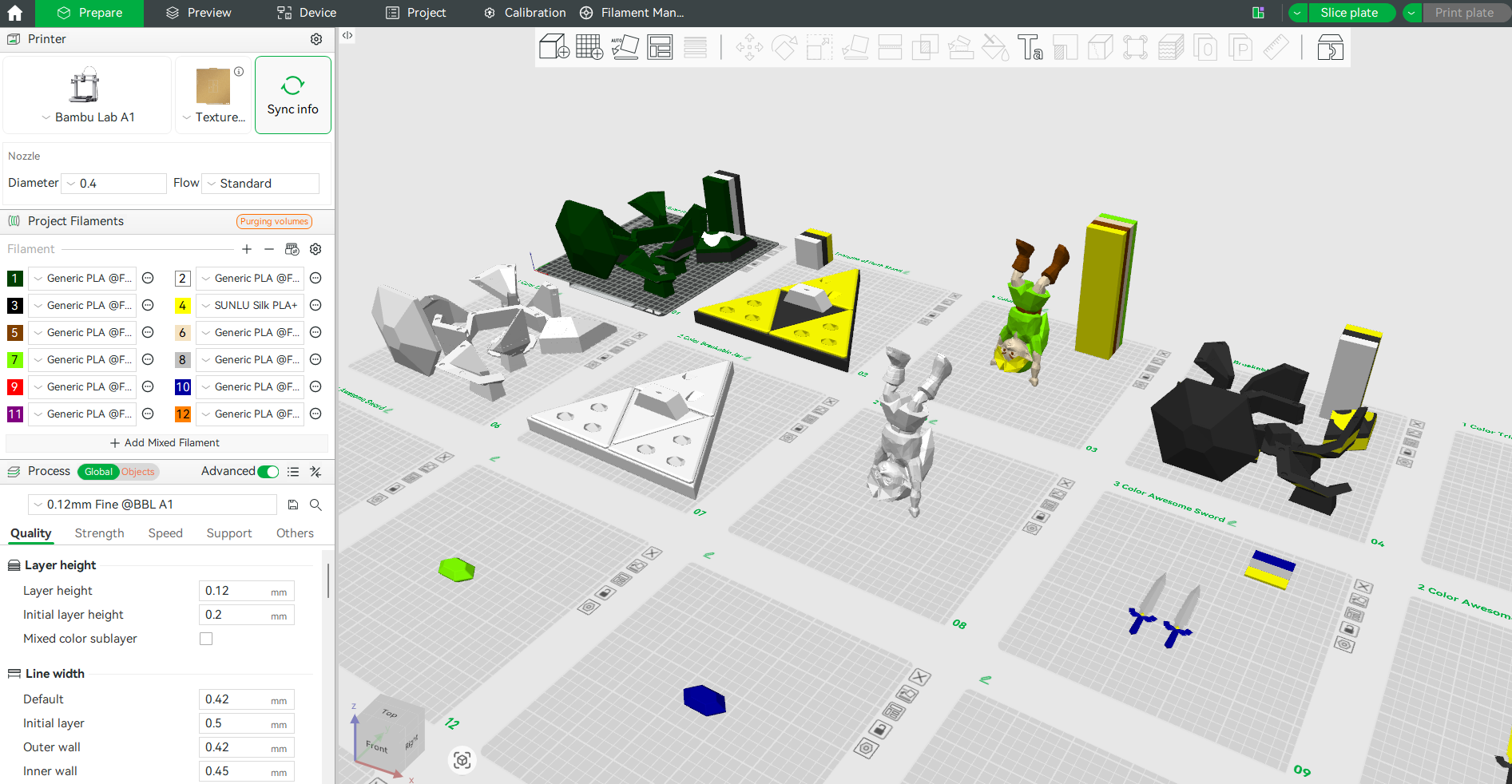Enable the Mixed color sublayer checkbox
The height and width of the screenshot is (784, 1512).
coord(206,639)
